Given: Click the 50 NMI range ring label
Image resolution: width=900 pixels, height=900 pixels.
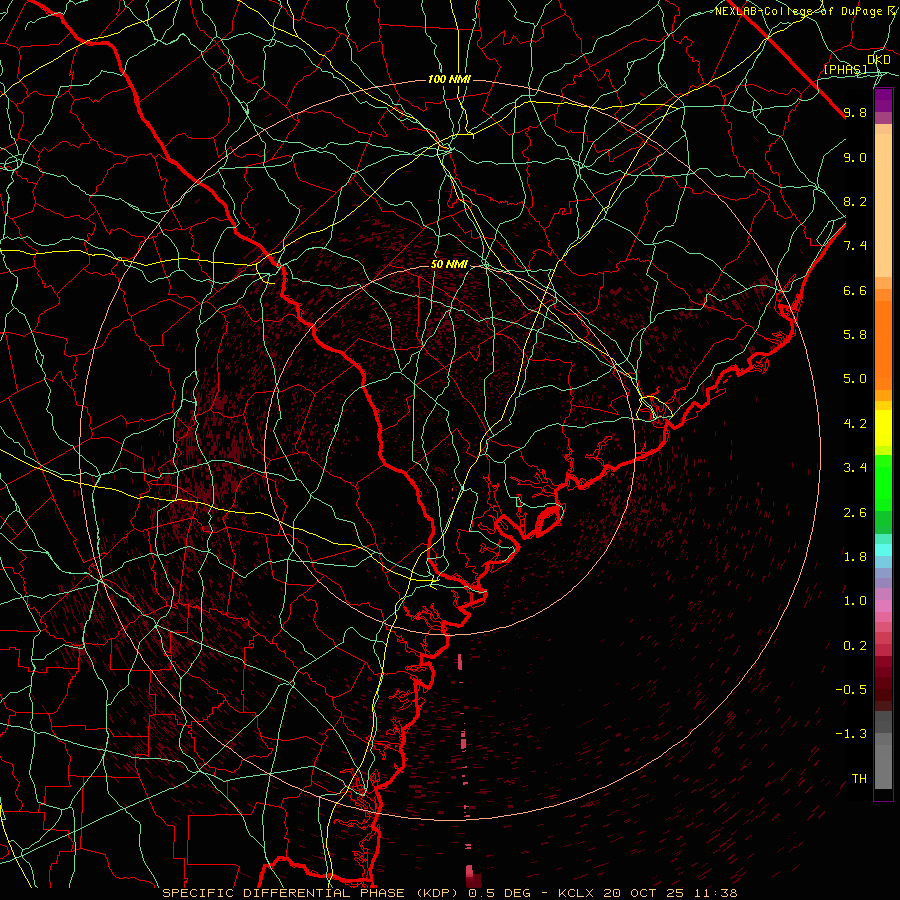Looking at the screenshot, I should point(449,264).
